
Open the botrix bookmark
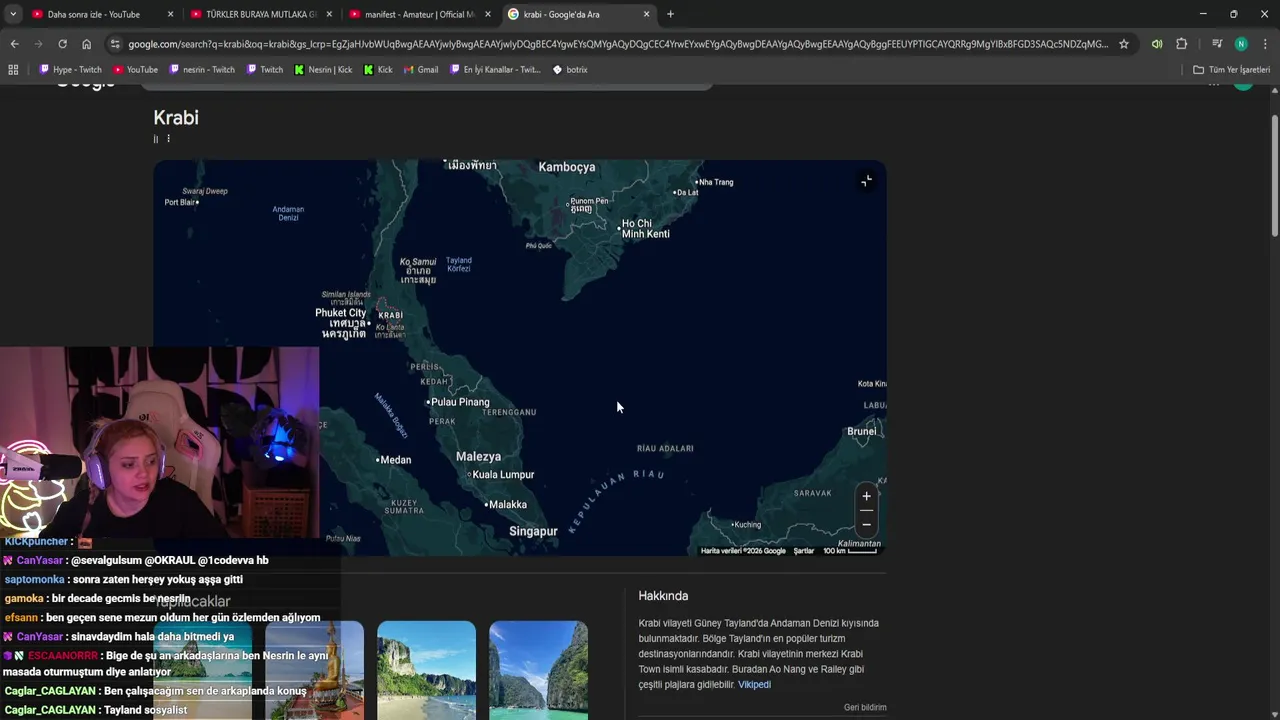[570, 70]
